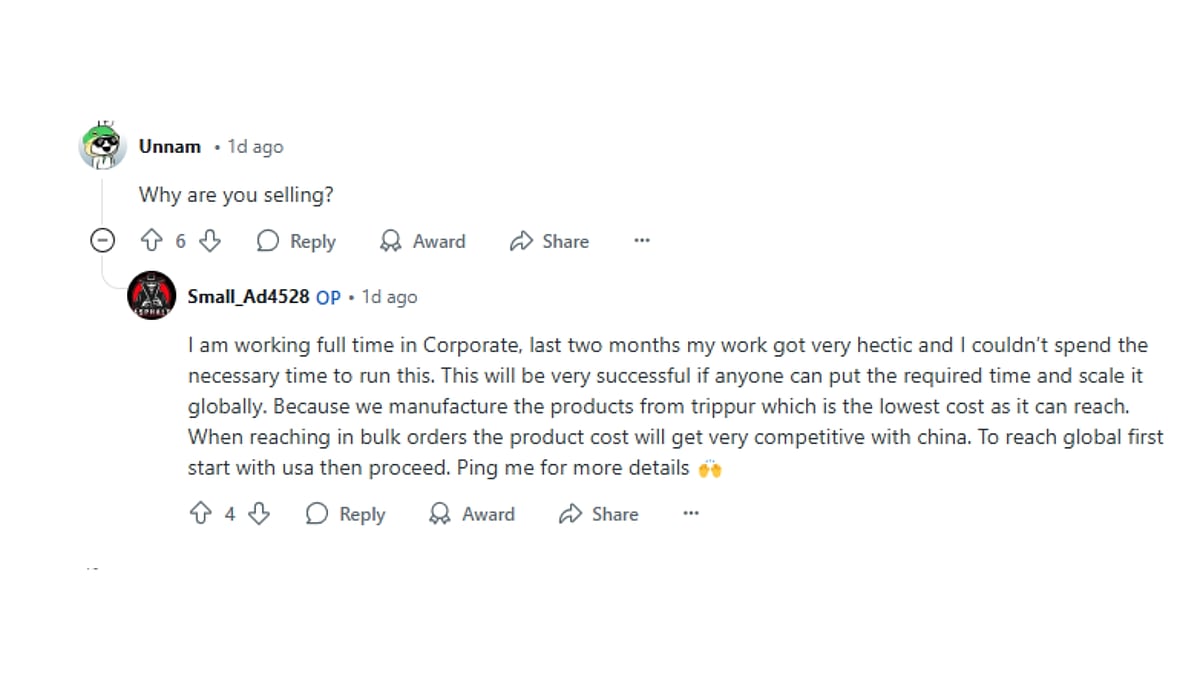Viewport: 1200px width, 675px height.
Task: Upvote Unnam's comment
Action: [x=151, y=241]
